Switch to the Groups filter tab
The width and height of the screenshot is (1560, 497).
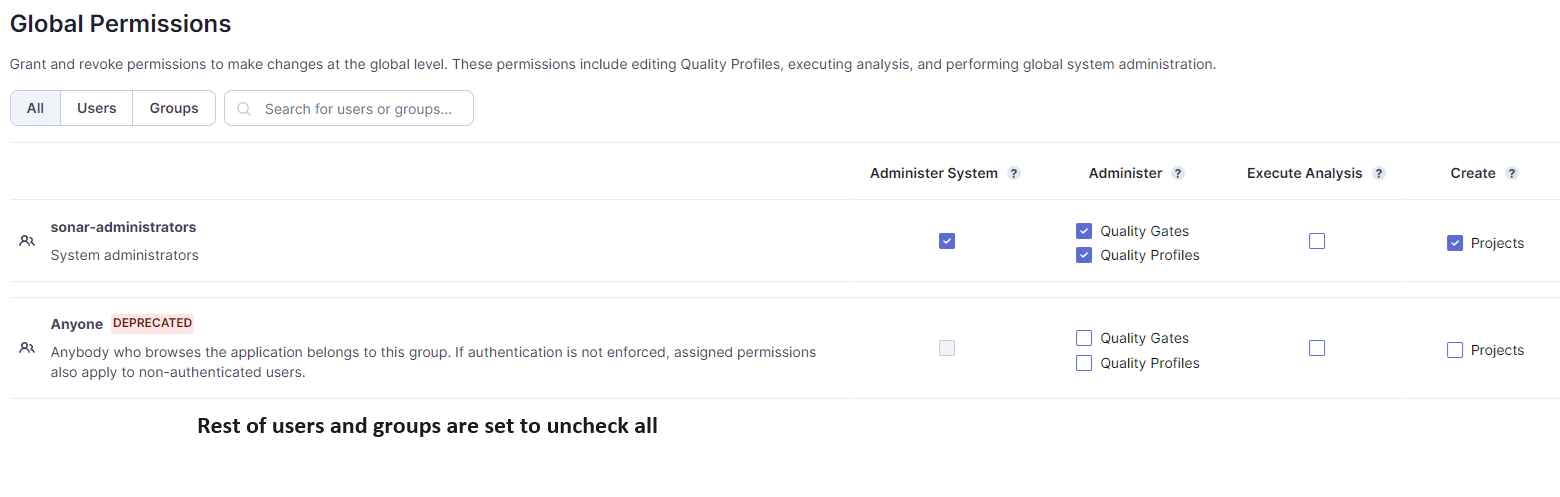(x=174, y=108)
